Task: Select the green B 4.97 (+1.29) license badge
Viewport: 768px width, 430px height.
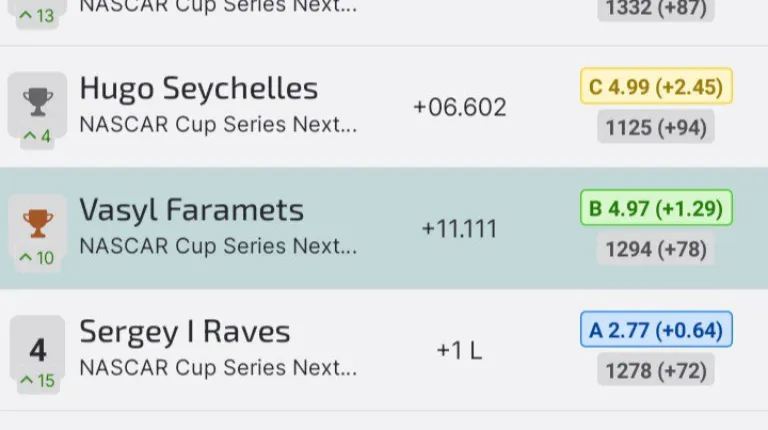Action: coord(656,209)
